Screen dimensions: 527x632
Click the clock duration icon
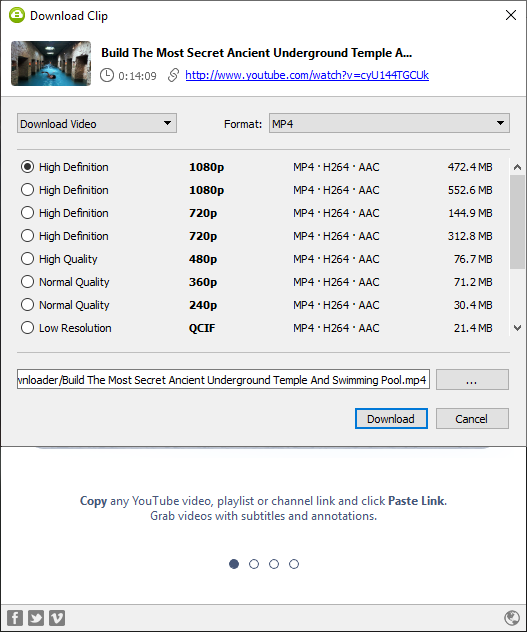pyautogui.click(x=107, y=75)
